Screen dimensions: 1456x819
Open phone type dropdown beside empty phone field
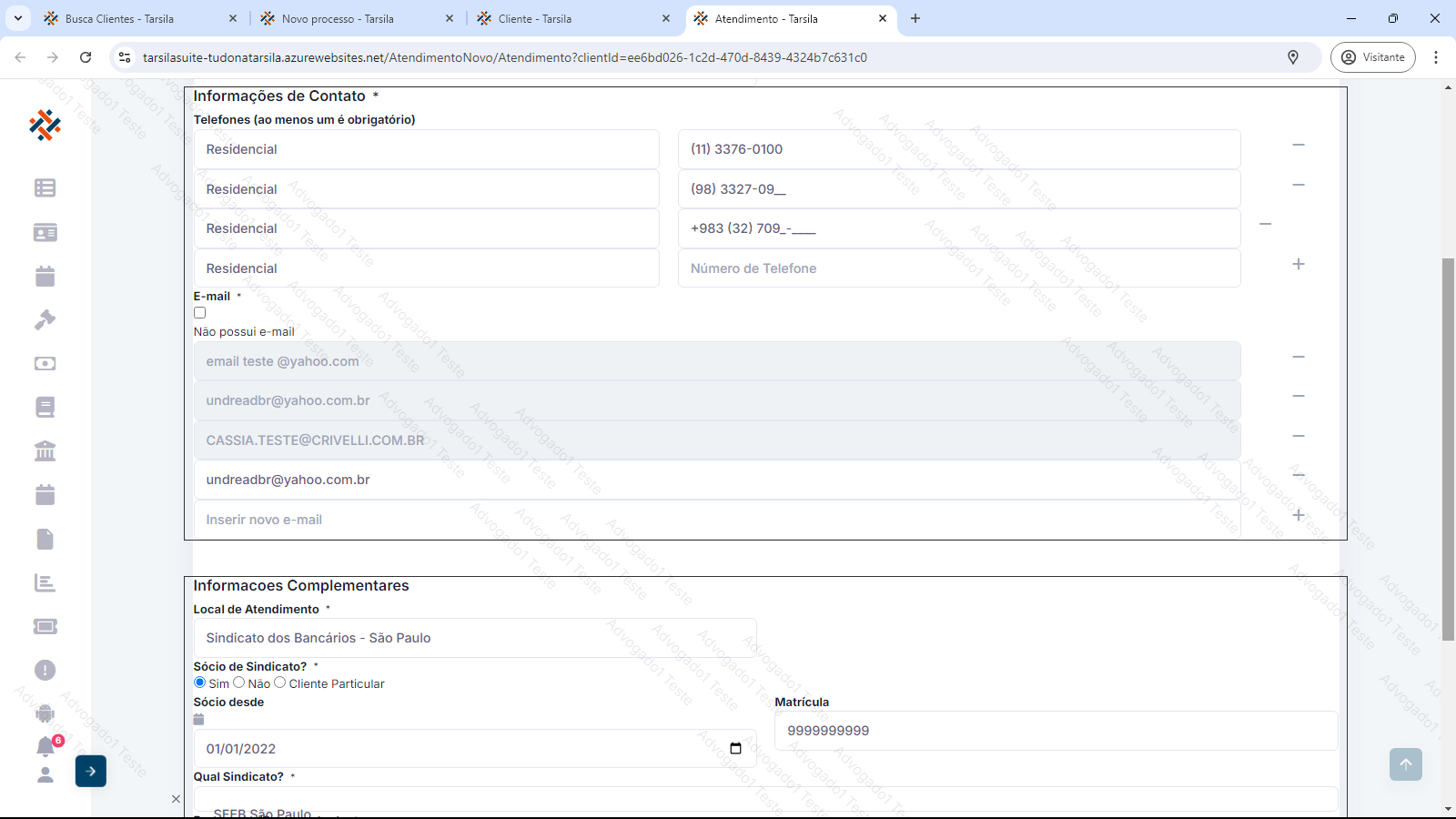pyautogui.click(x=426, y=268)
